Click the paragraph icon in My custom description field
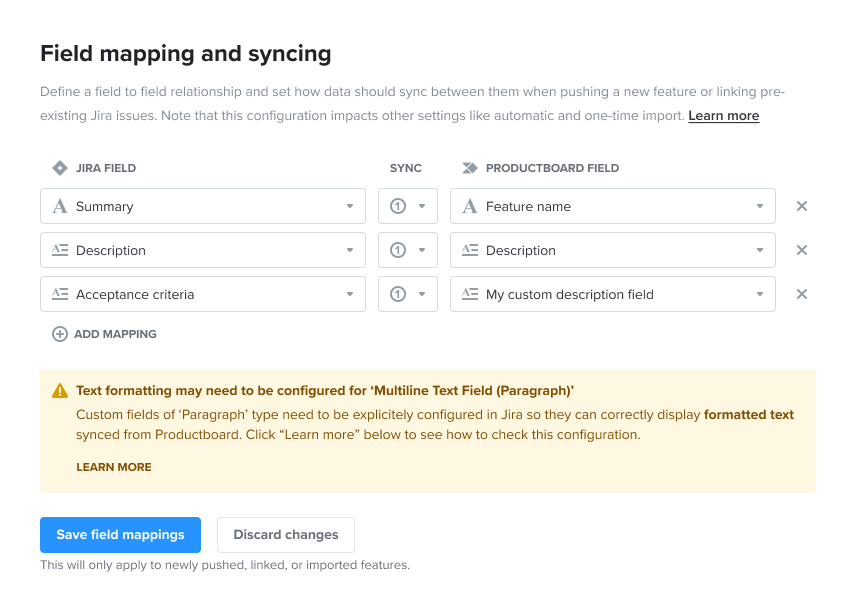The width and height of the screenshot is (856, 613). [x=469, y=294]
